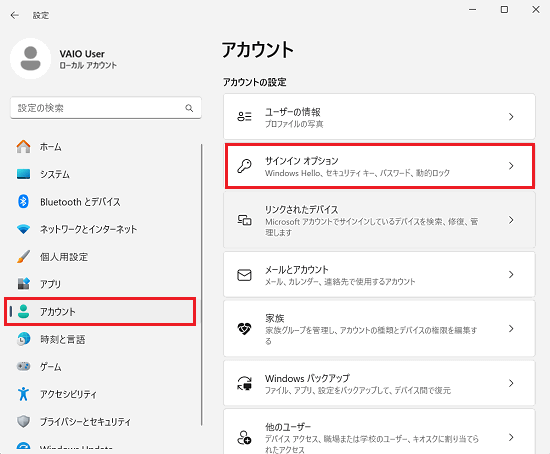Select アクセシビリティ in the sidebar
Screen dimensions: 550x454
coord(102,394)
